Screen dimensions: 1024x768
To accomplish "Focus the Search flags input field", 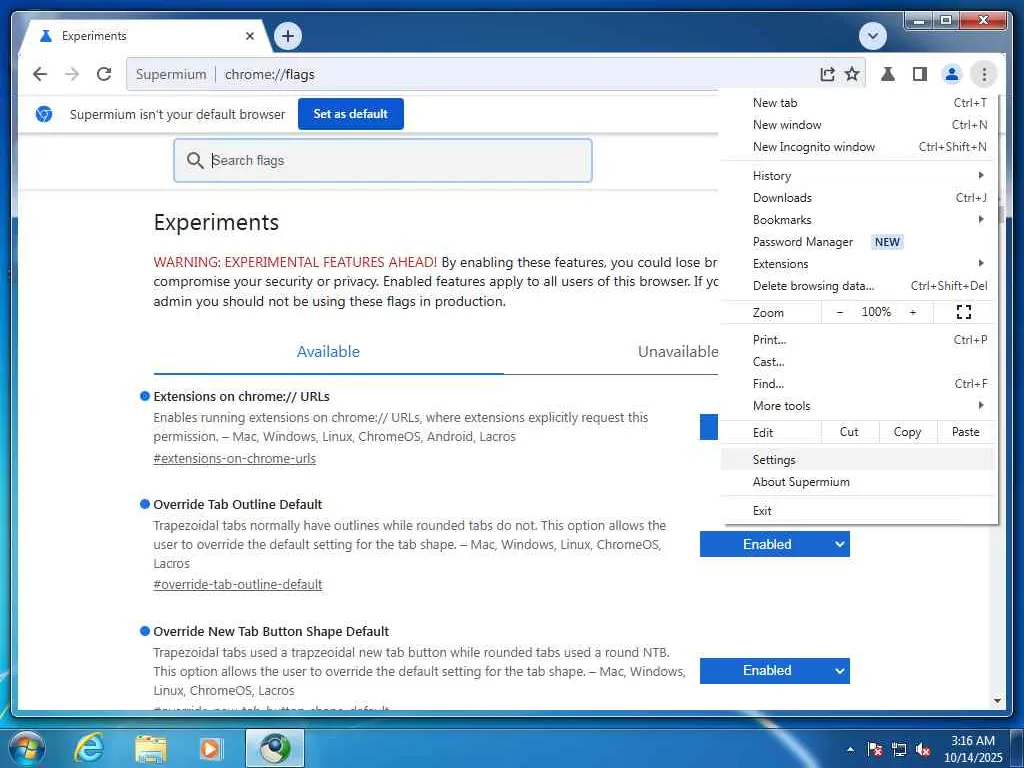I will 383,160.
